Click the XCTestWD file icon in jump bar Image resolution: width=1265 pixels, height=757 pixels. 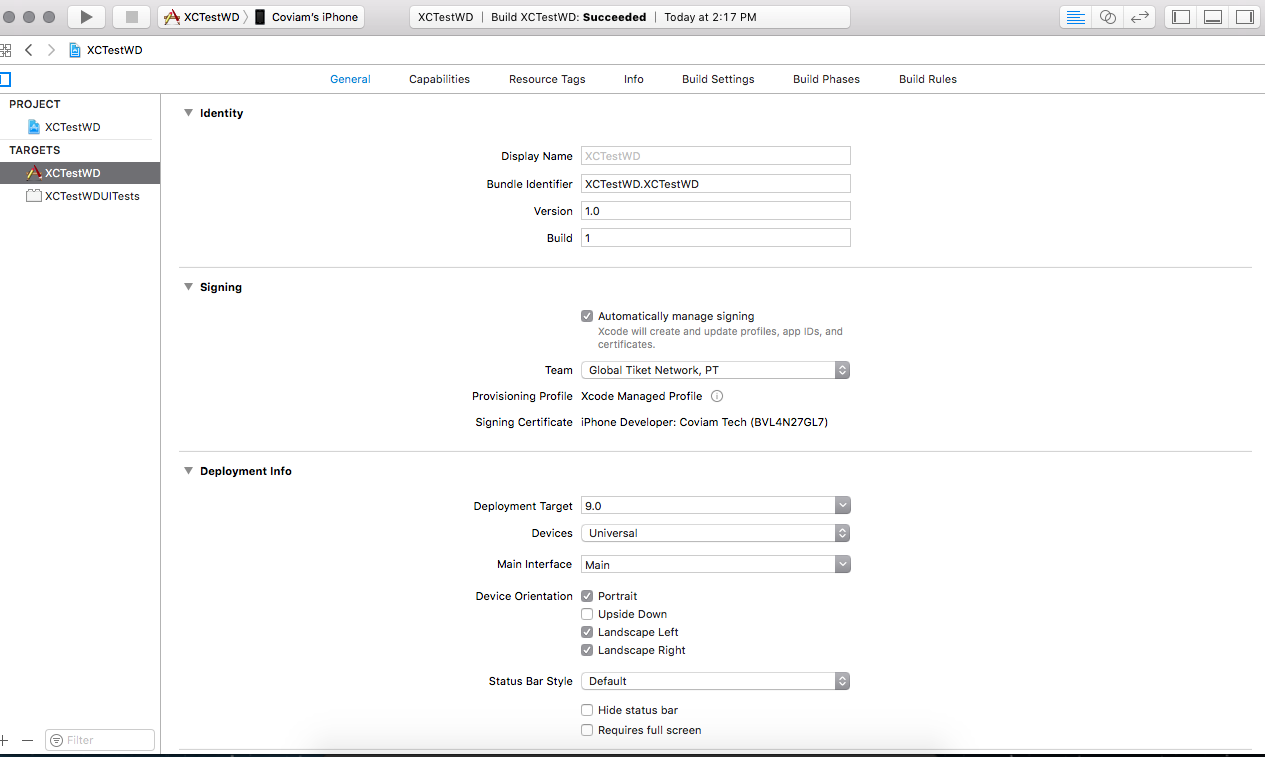tap(75, 50)
